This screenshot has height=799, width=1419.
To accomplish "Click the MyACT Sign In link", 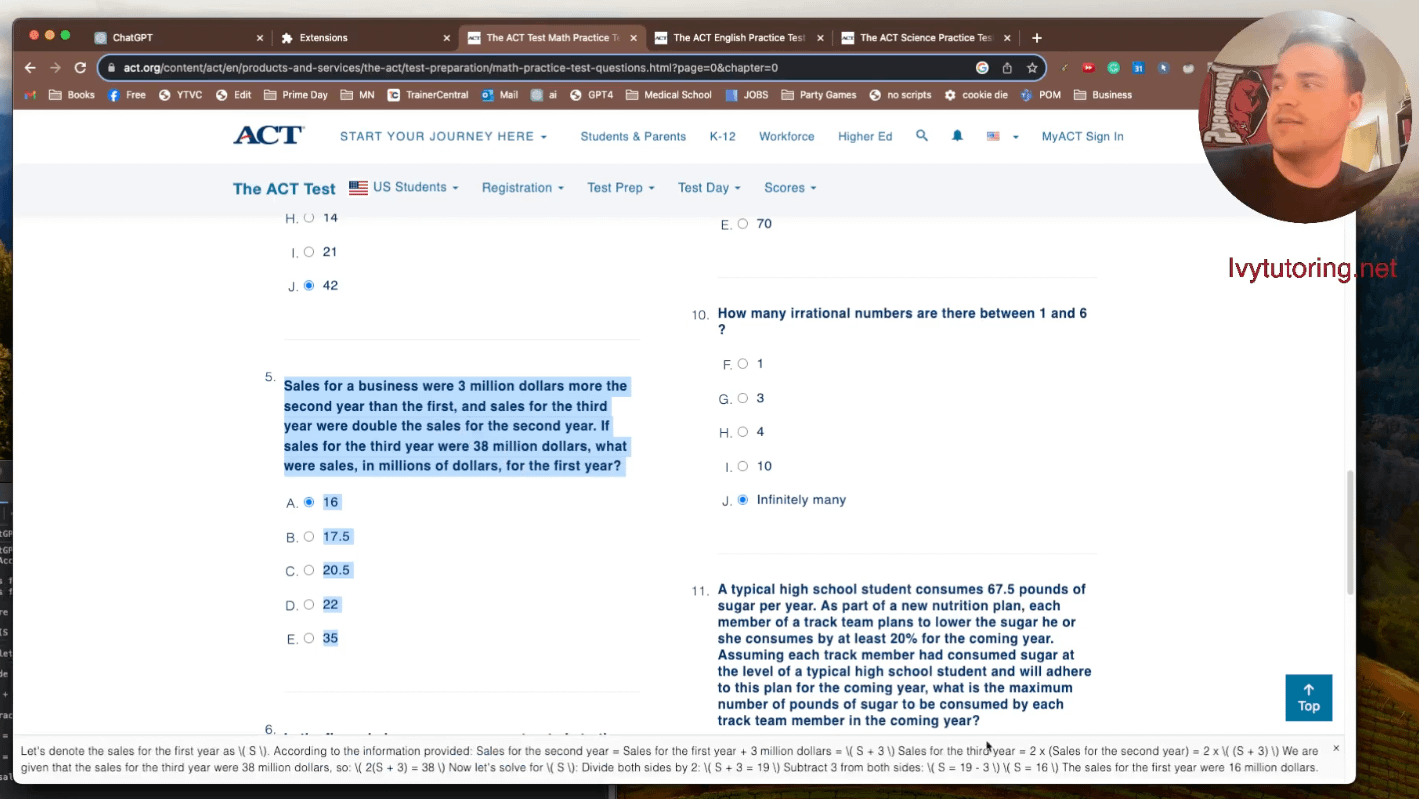I will (1082, 136).
